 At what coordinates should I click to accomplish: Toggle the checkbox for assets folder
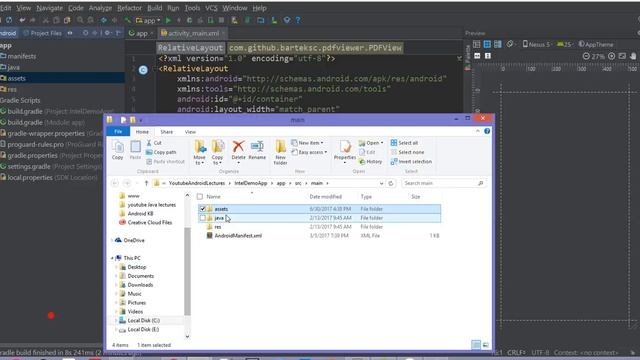coord(202,209)
